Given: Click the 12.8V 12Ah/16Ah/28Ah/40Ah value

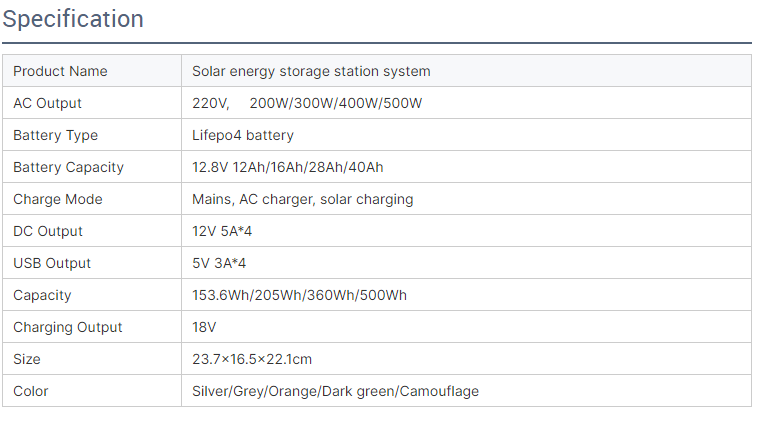Looking at the screenshot, I should tap(288, 167).
